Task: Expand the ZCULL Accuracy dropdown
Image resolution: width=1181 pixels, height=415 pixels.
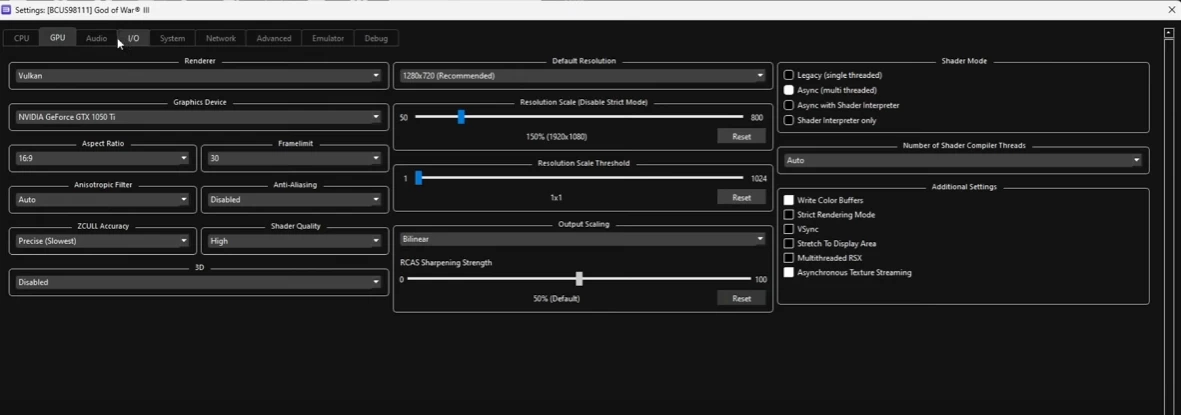Action: [102, 241]
